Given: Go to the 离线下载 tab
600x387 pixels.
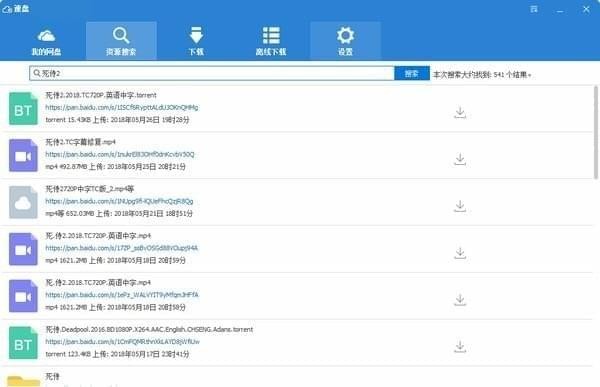Looking at the screenshot, I should click(271, 41).
